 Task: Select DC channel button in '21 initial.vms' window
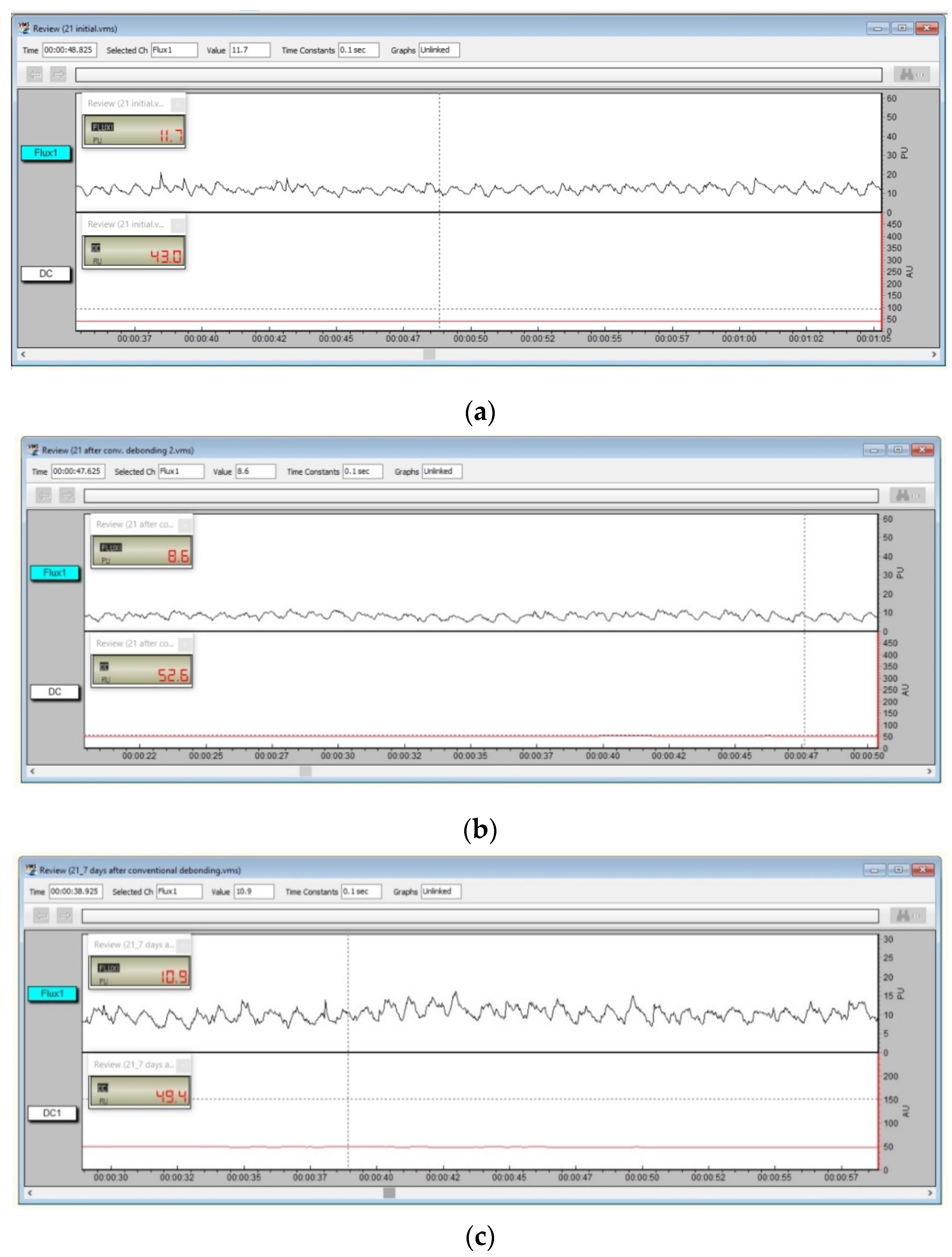point(46,274)
